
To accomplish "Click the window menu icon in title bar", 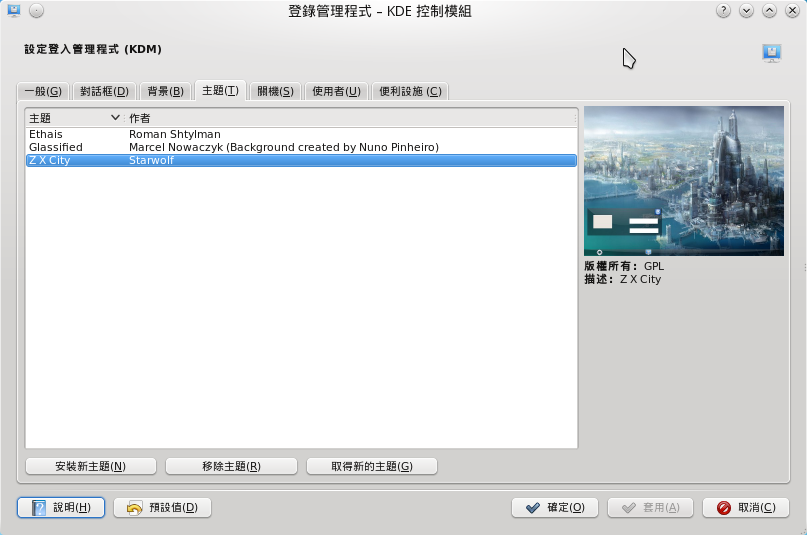I will click(x=14, y=10).
